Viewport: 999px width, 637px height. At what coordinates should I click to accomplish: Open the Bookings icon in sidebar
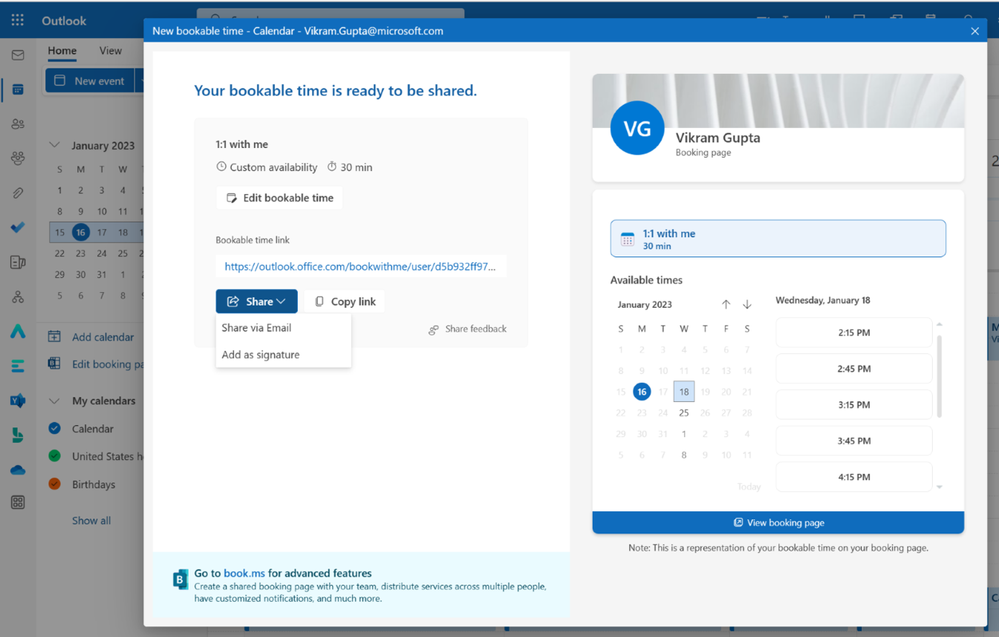point(18,435)
